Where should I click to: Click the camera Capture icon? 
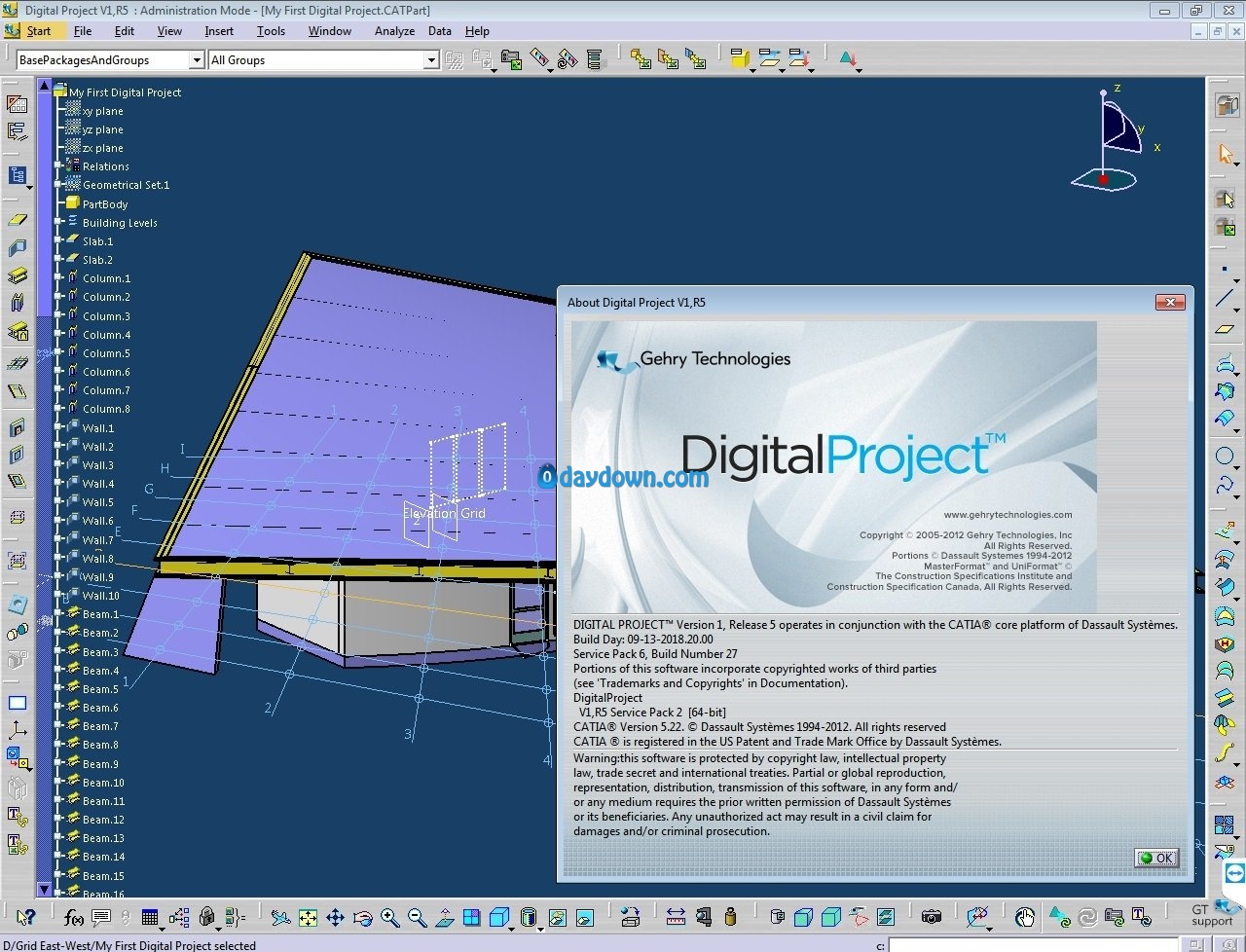tap(932, 917)
